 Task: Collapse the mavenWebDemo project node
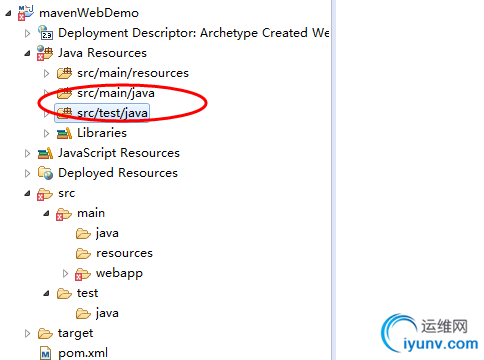pos(8,13)
